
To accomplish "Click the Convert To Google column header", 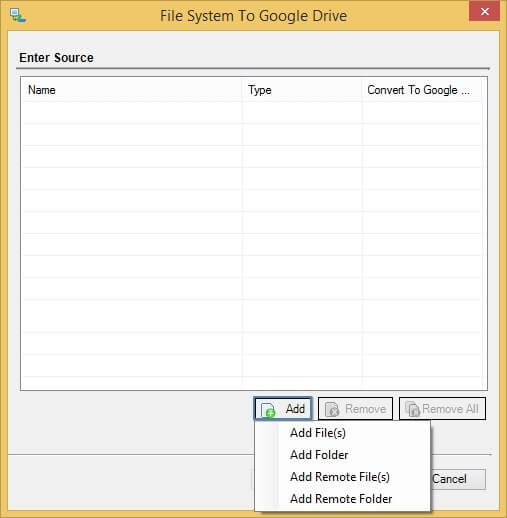I will coord(422,90).
